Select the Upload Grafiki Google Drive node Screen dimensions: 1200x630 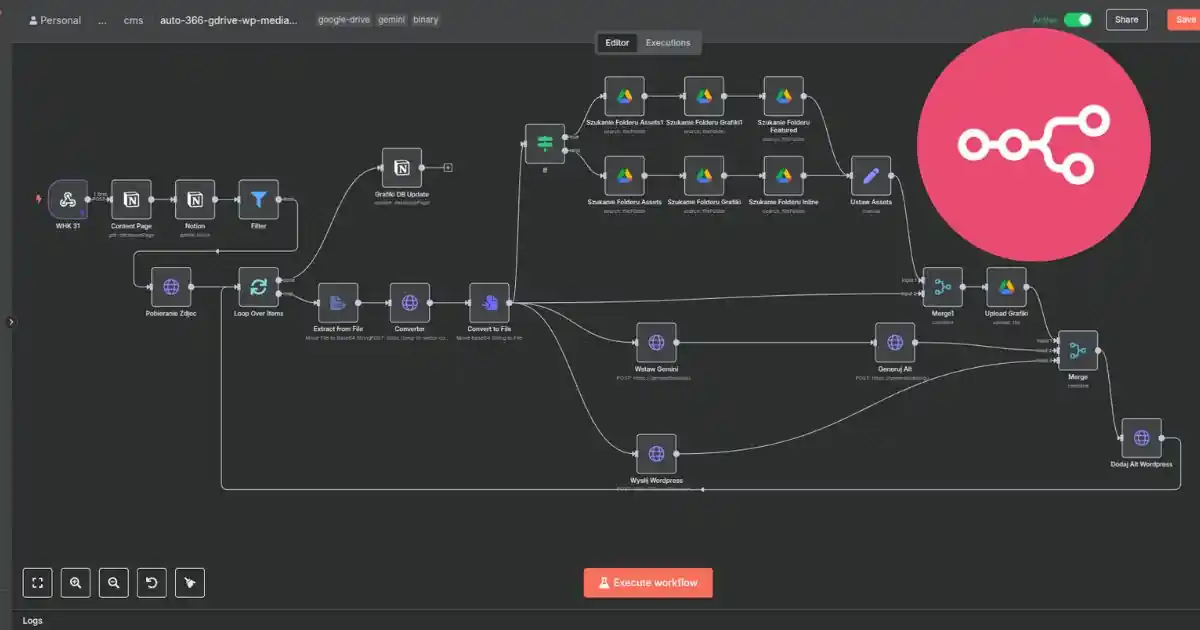[x=1006, y=287]
